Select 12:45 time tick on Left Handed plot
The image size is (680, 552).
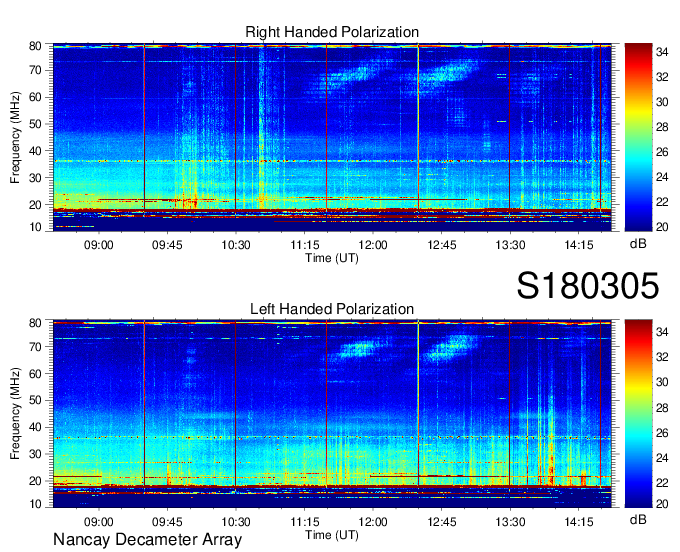tap(441, 522)
